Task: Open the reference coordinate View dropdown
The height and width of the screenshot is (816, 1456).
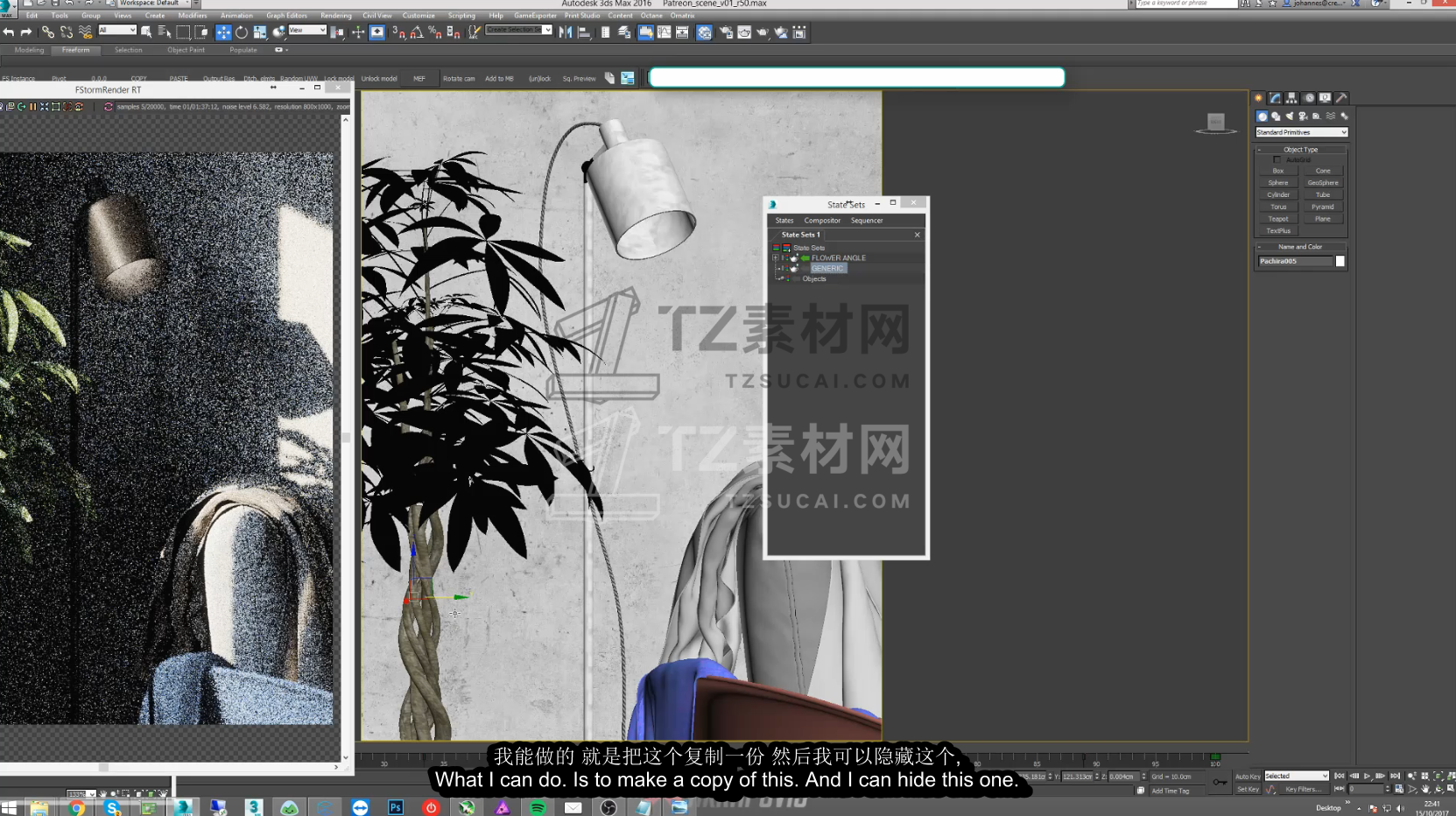Action: 307,31
